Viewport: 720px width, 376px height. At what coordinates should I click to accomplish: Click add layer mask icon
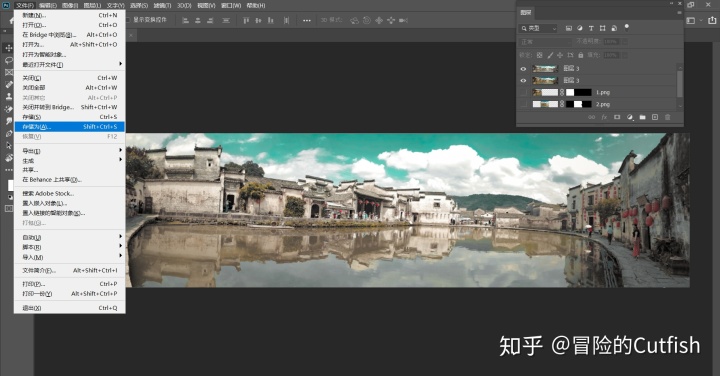click(617, 118)
